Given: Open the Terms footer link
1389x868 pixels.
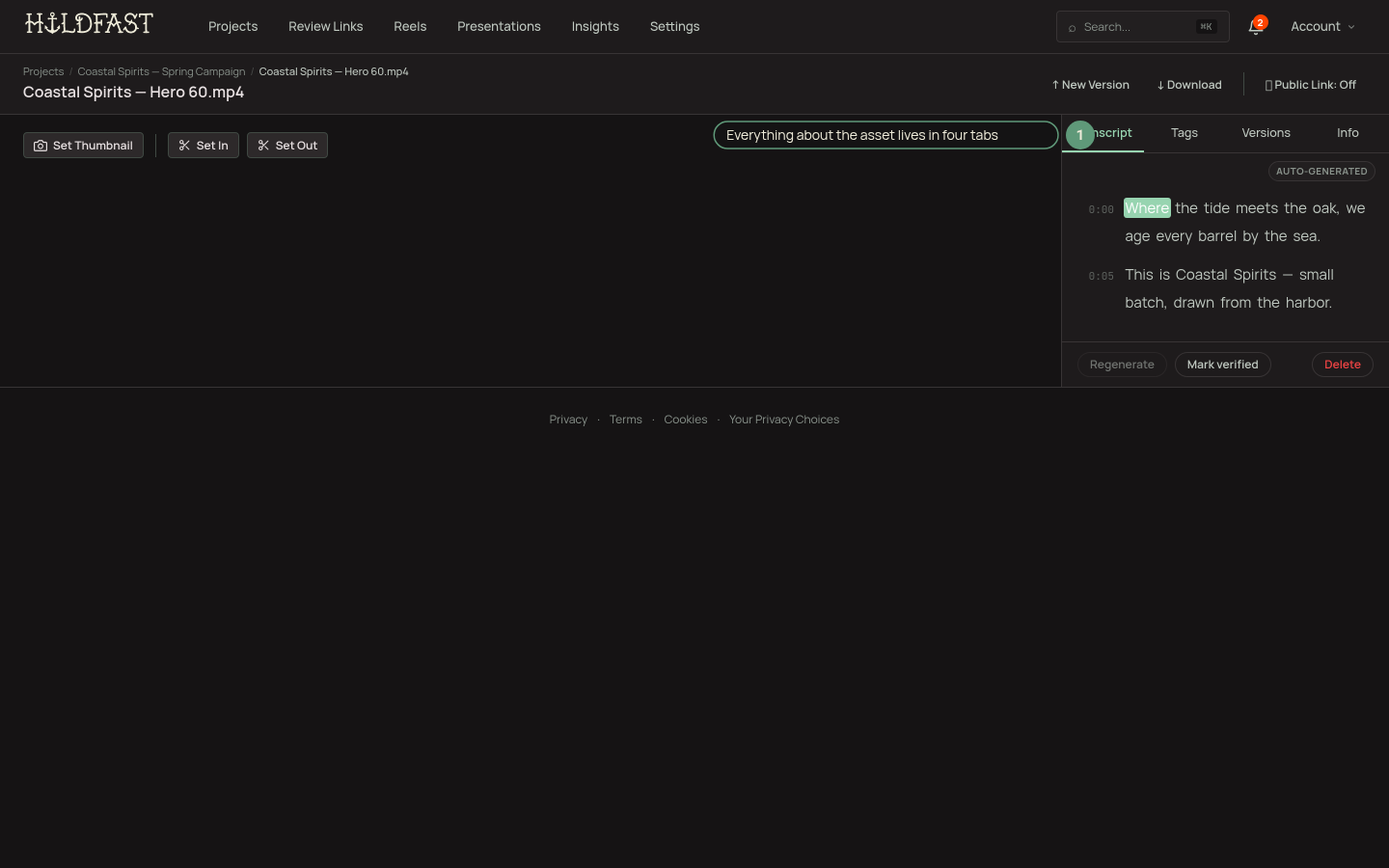Looking at the screenshot, I should tap(625, 420).
